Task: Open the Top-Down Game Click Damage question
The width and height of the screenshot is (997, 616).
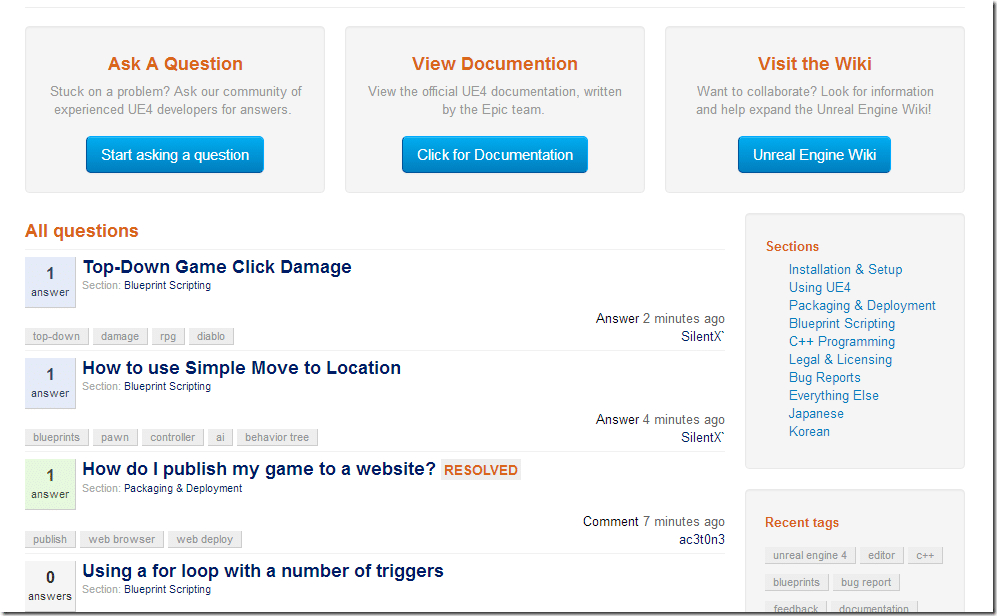Action: (x=217, y=267)
